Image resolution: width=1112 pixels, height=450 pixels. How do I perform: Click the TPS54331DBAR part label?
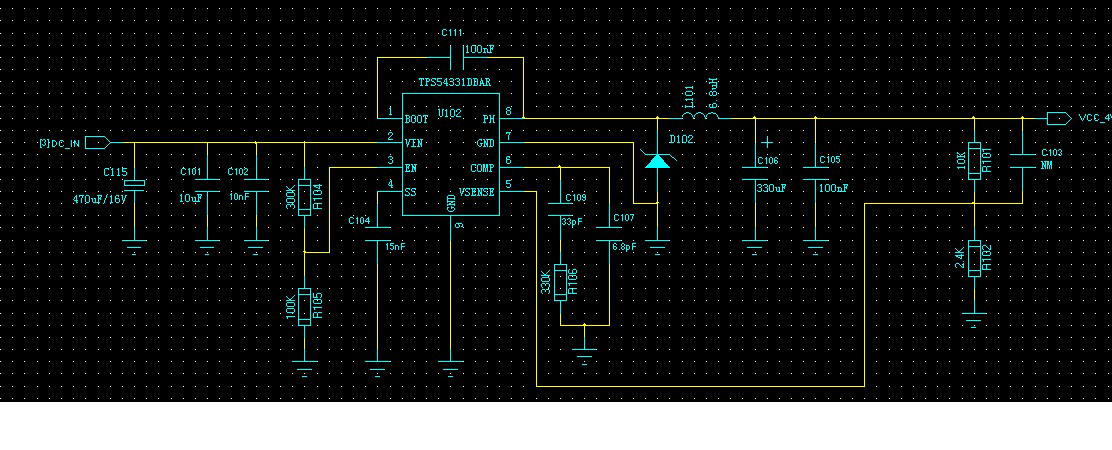(x=455, y=82)
